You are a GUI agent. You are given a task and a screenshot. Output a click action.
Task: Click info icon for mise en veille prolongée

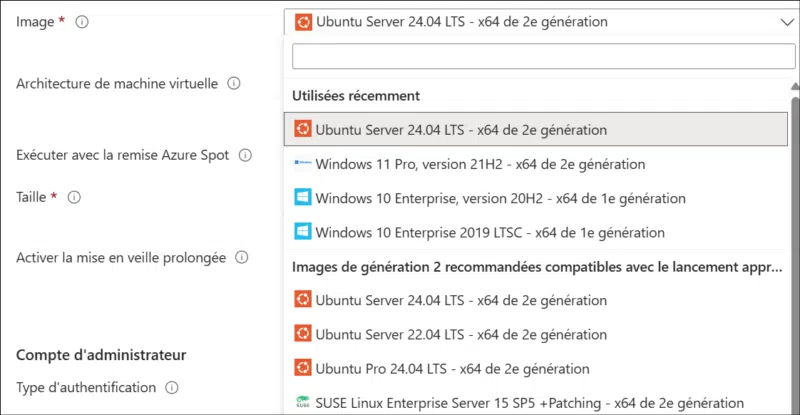tap(241, 257)
